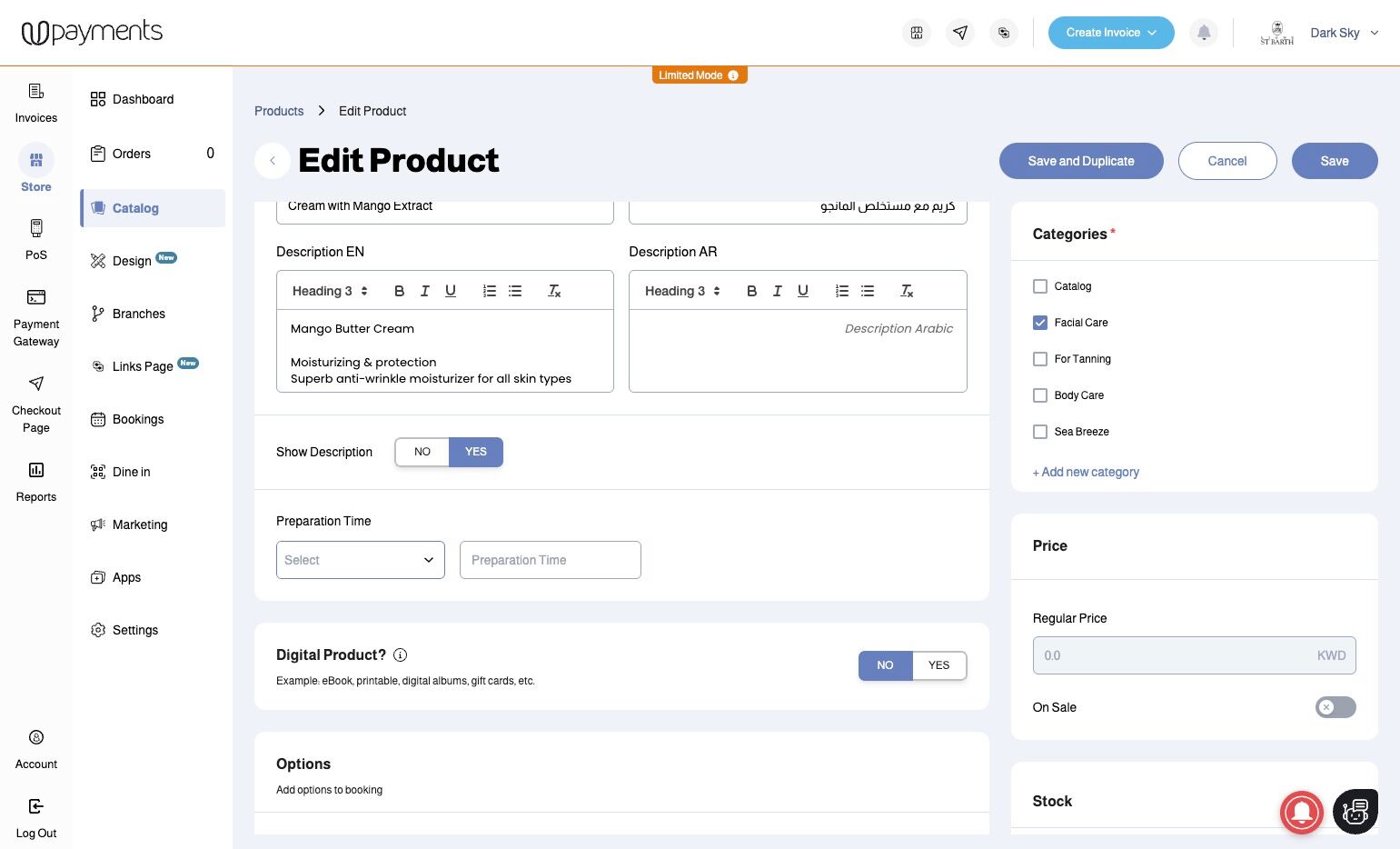
Task: Clear formatting in Description EN editor
Action: (554, 291)
